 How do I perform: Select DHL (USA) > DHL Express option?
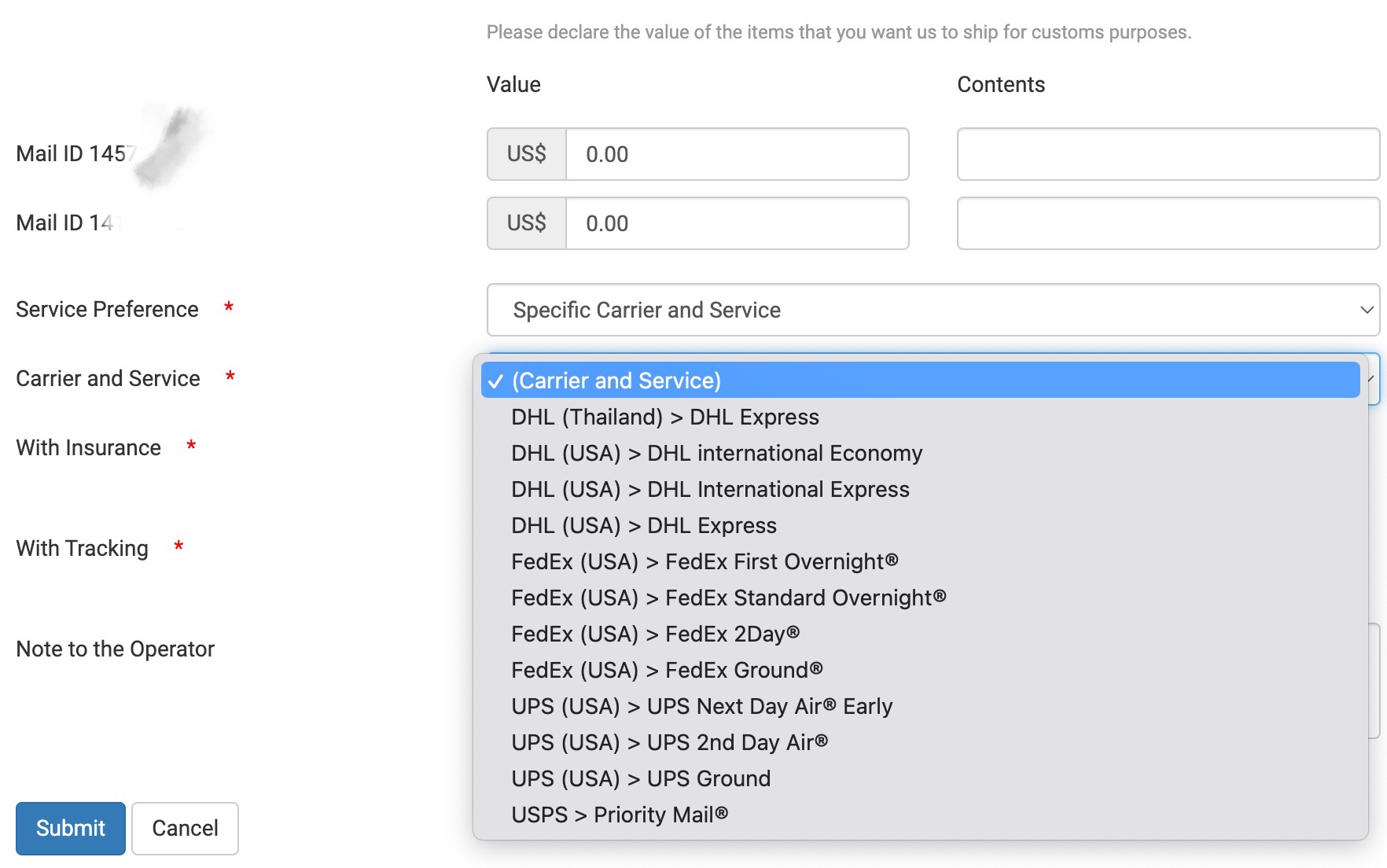920,525
